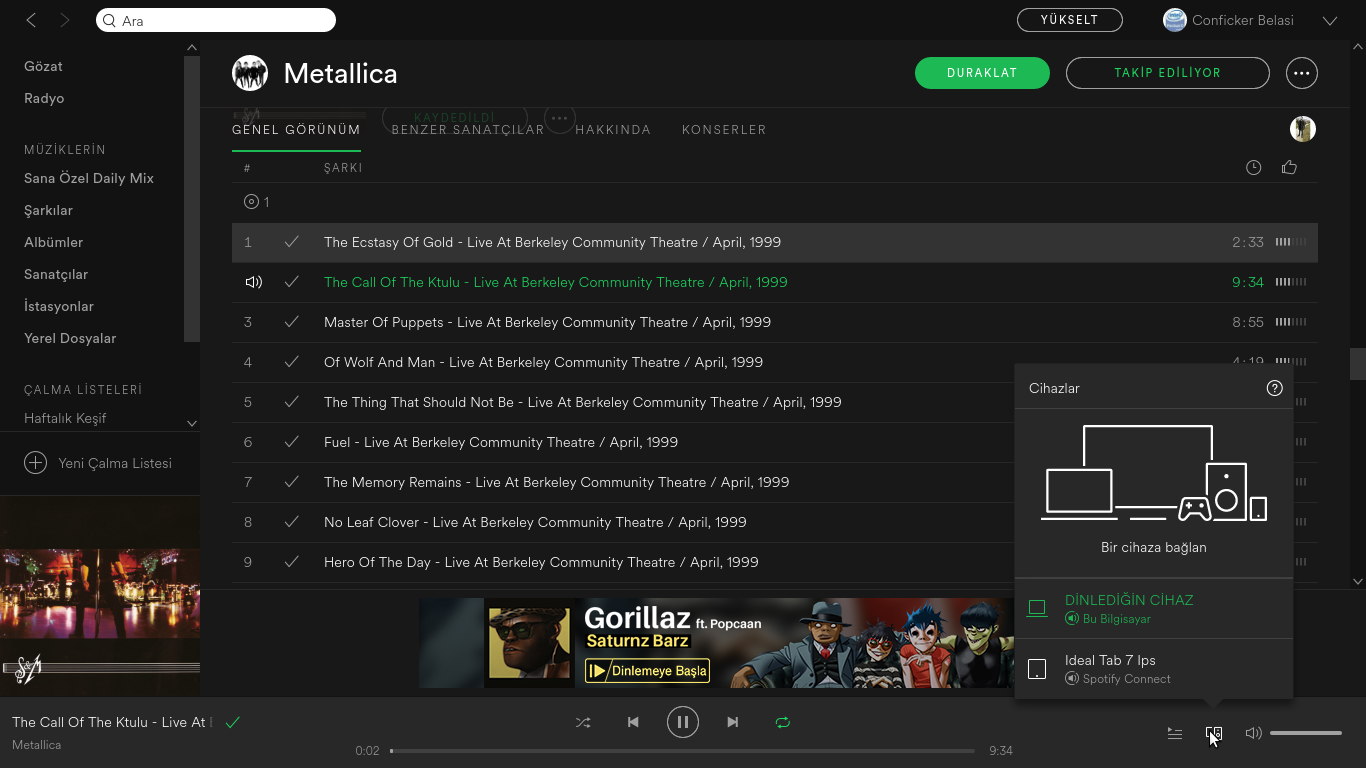Screen dimensions: 1366x768
Task: Toggle saved checkmark for The Ecstasy Of Gold
Action: (292, 242)
